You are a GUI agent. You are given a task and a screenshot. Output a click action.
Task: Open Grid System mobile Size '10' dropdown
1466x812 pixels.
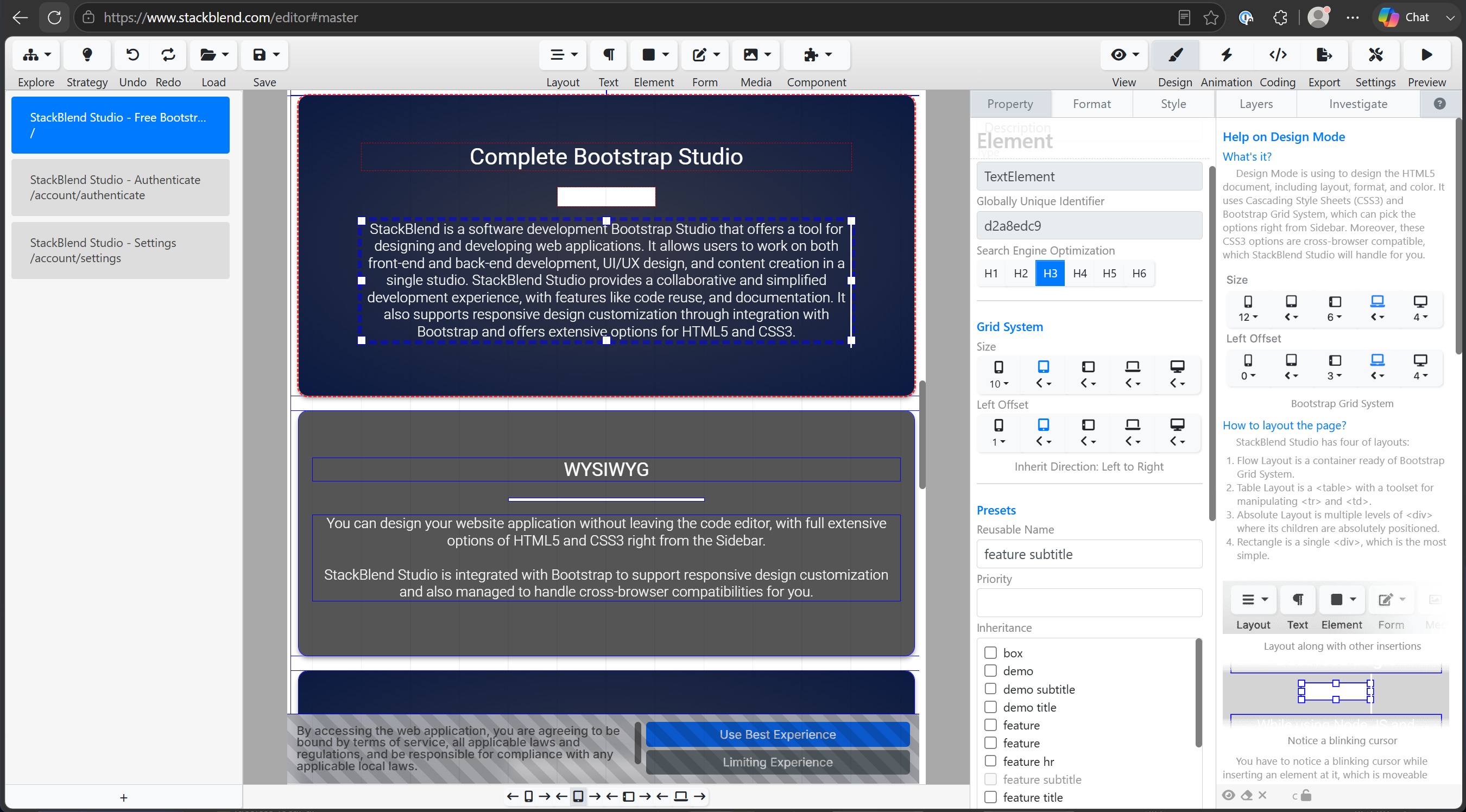pyautogui.click(x=999, y=384)
